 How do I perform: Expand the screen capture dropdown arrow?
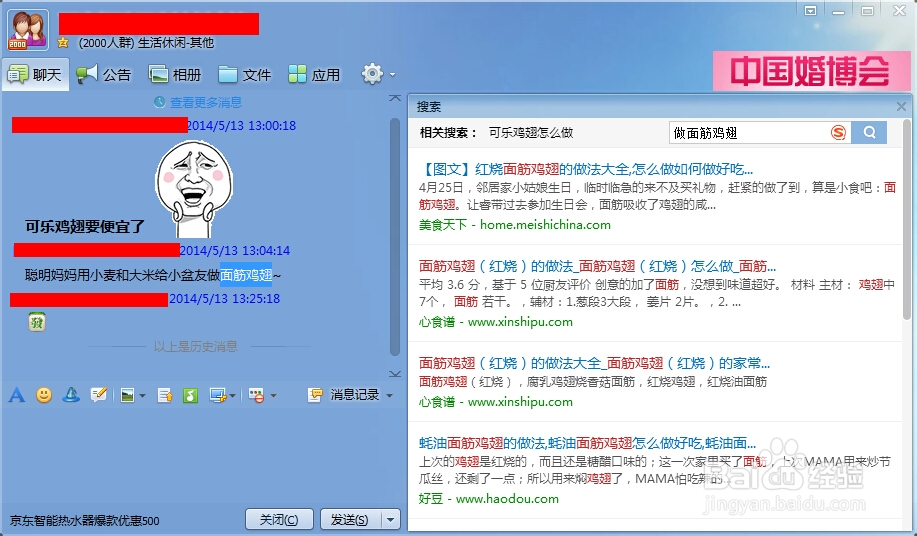(232, 396)
